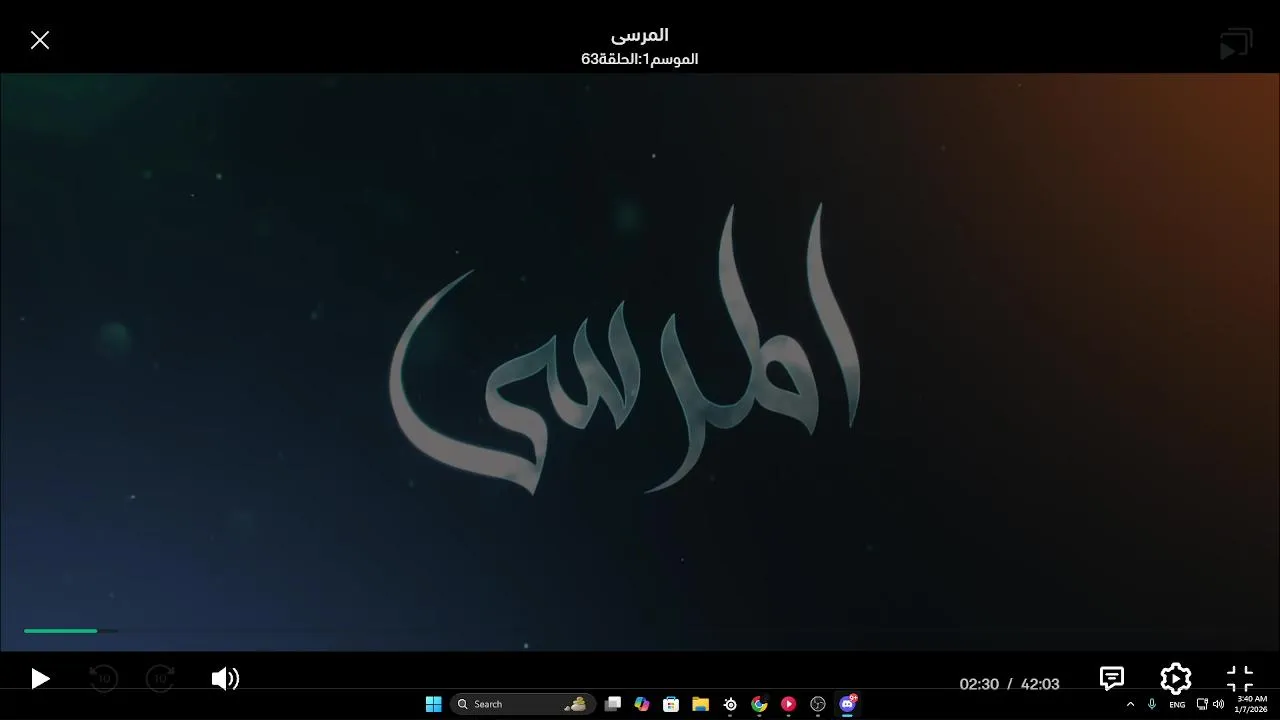Rewind 10 seconds

pos(103,679)
